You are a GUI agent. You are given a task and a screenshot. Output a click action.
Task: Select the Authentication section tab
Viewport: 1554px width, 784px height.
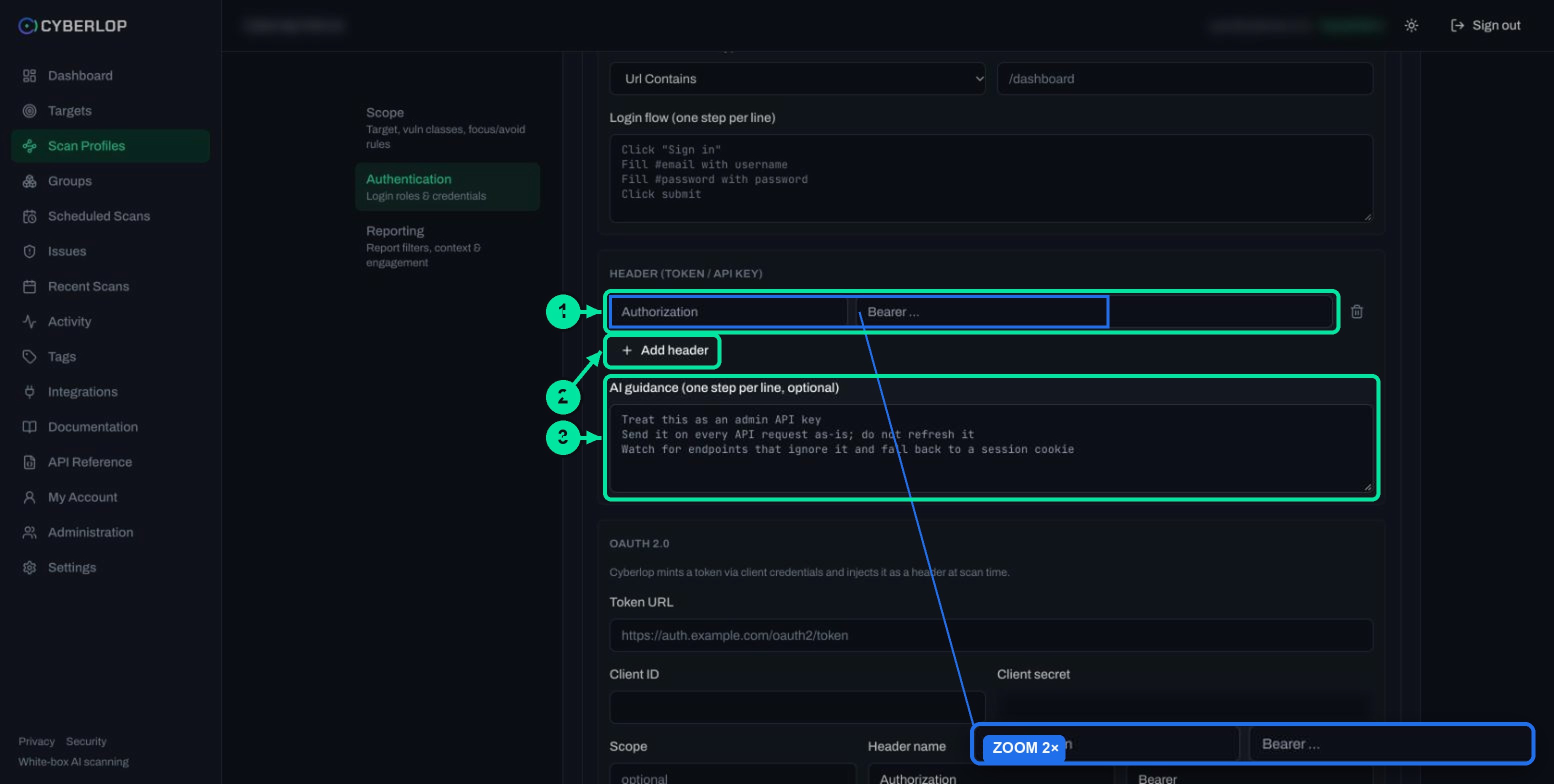click(x=447, y=187)
